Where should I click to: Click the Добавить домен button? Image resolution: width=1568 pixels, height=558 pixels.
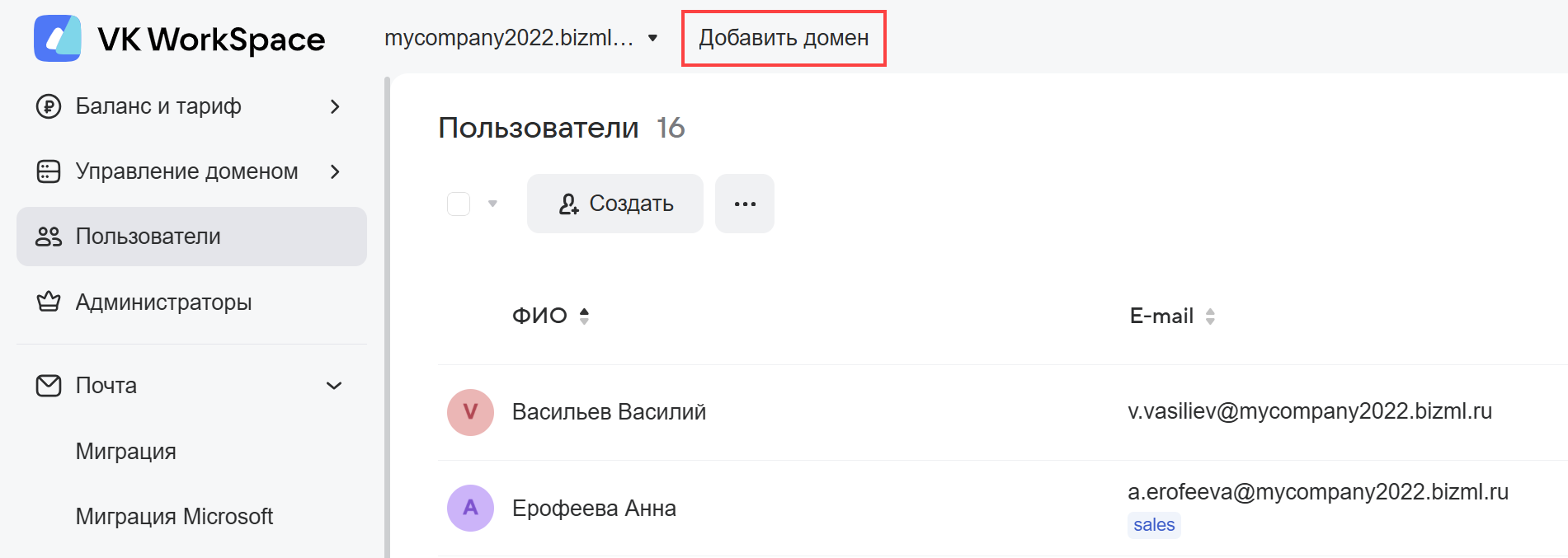784,38
